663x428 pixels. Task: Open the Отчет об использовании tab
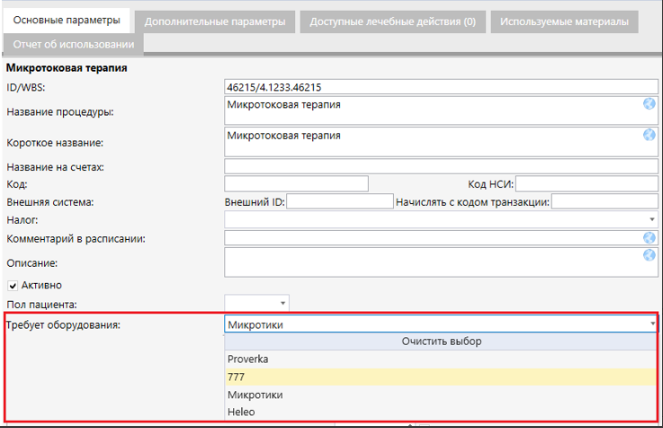point(73,43)
